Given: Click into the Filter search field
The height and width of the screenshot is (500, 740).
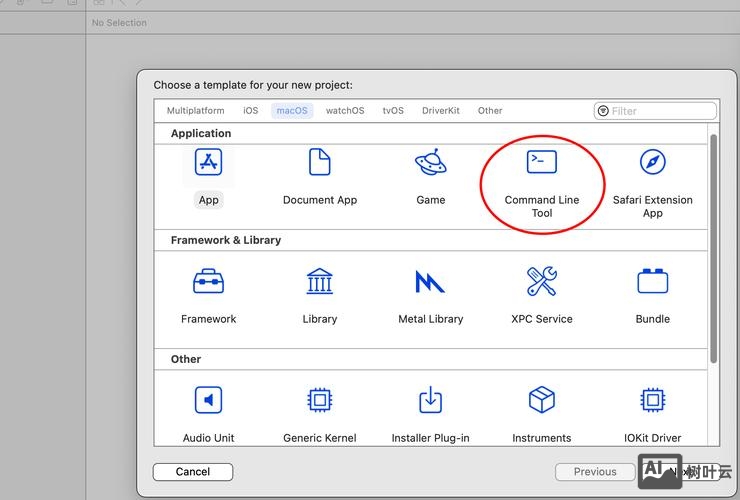Looking at the screenshot, I should pos(660,111).
